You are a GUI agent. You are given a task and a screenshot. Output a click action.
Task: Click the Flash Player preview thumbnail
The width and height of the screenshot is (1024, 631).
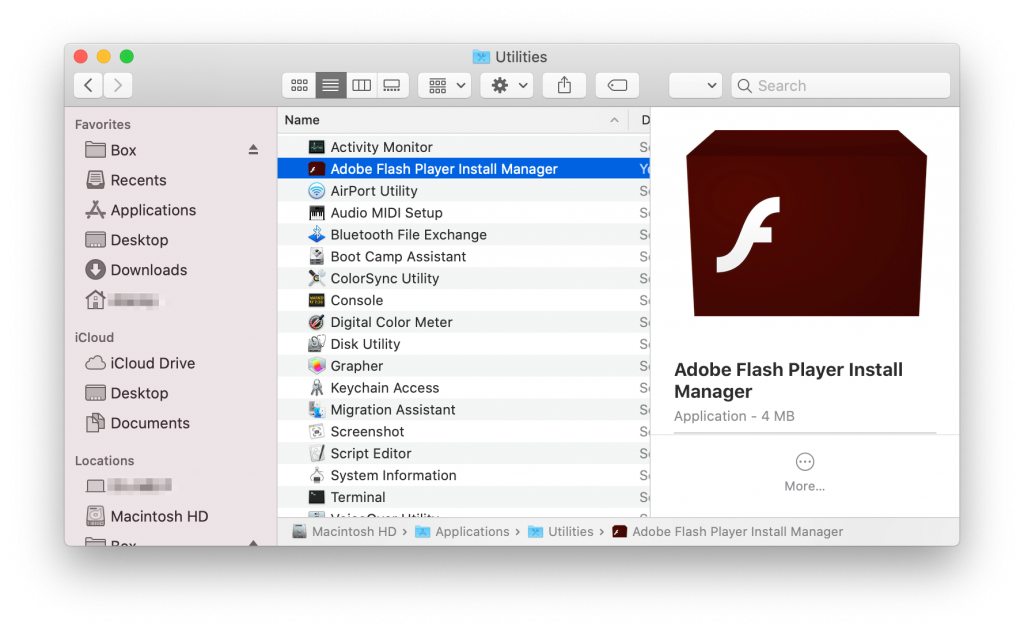[x=807, y=223]
